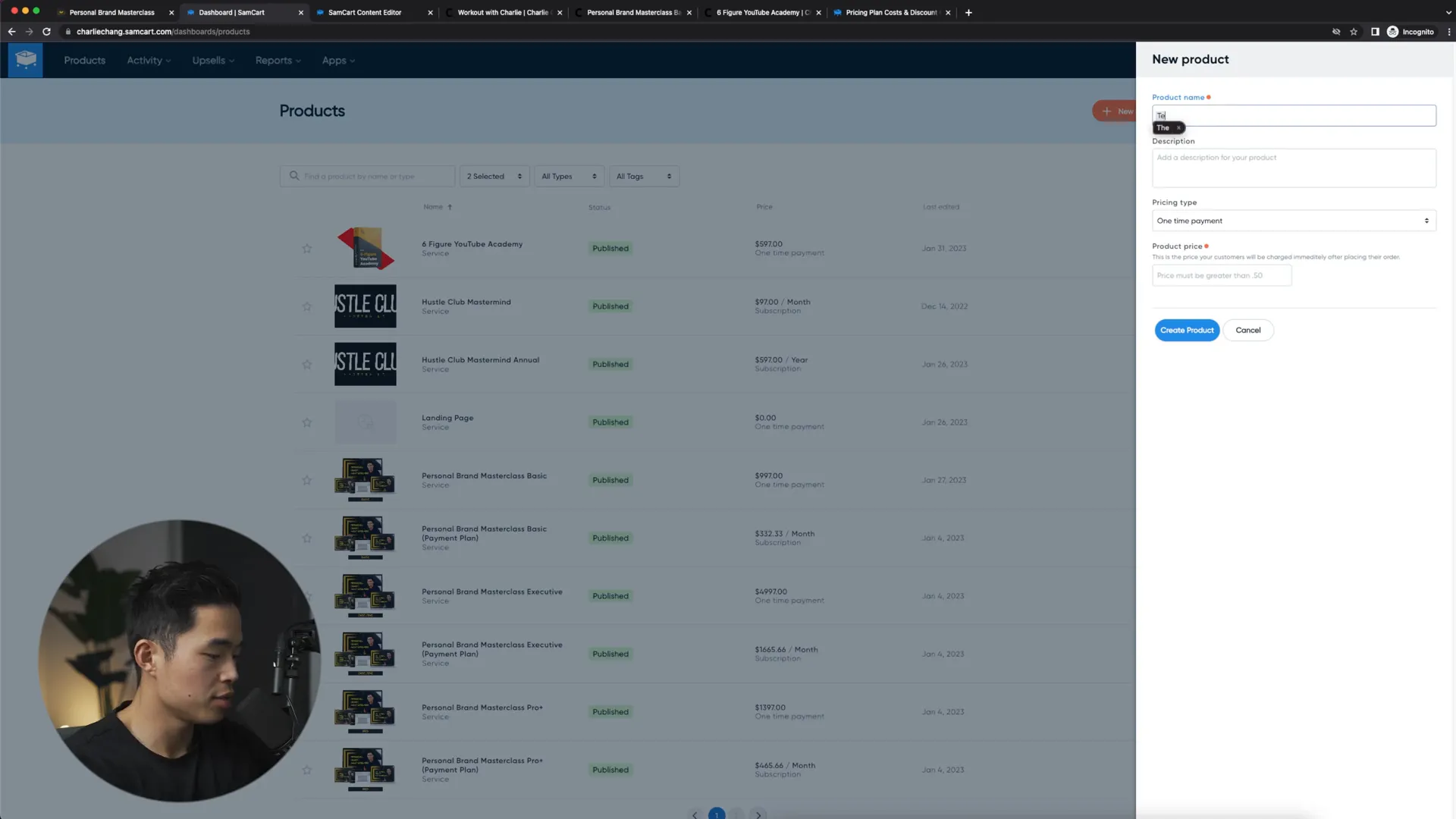Click the Product price input field
This screenshot has width=1456, height=819.
tap(1222, 276)
